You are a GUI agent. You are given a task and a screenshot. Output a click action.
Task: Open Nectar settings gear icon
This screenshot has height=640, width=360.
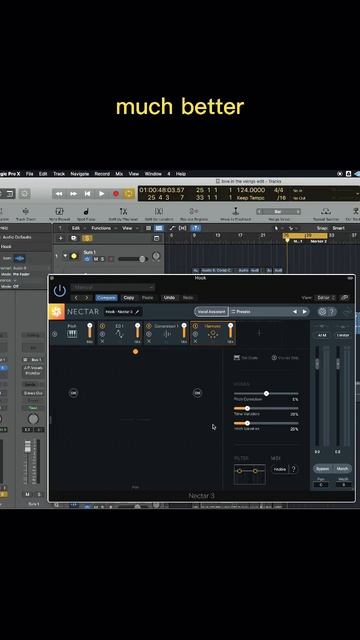[x=322, y=312]
